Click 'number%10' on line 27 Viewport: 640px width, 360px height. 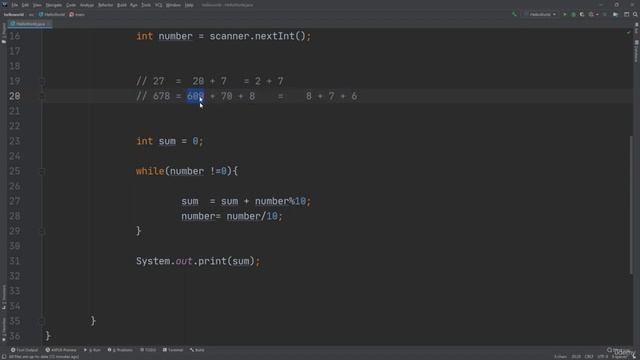280,201
